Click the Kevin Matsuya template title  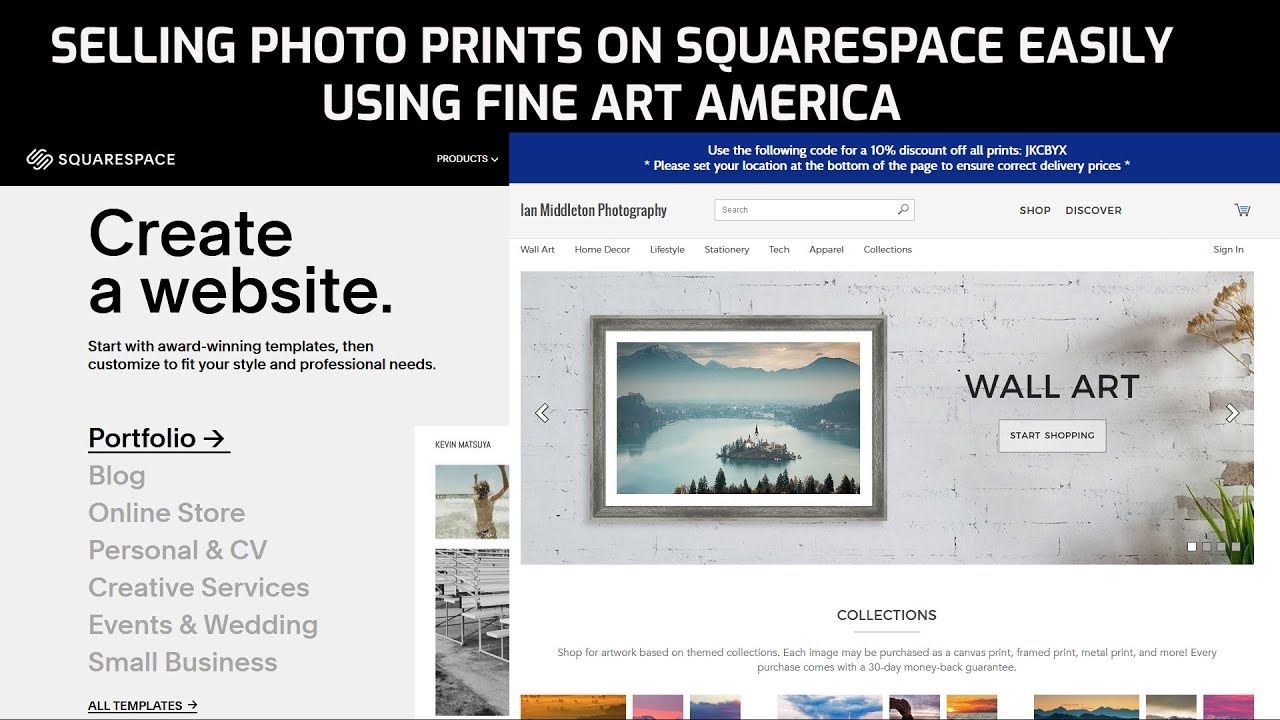coord(463,444)
